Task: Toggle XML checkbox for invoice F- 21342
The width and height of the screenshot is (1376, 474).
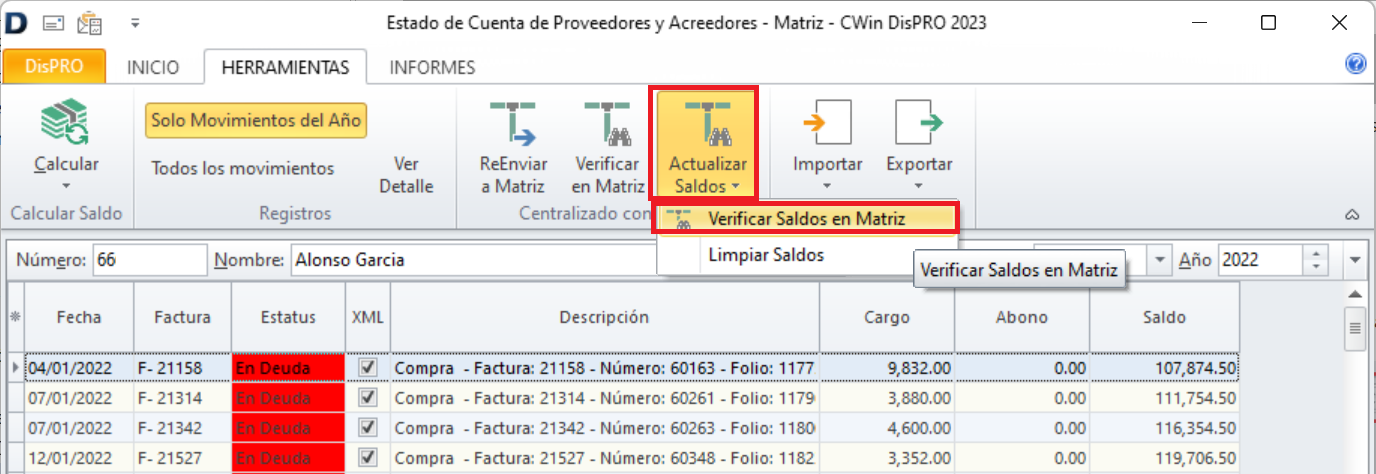Action: 368,428
